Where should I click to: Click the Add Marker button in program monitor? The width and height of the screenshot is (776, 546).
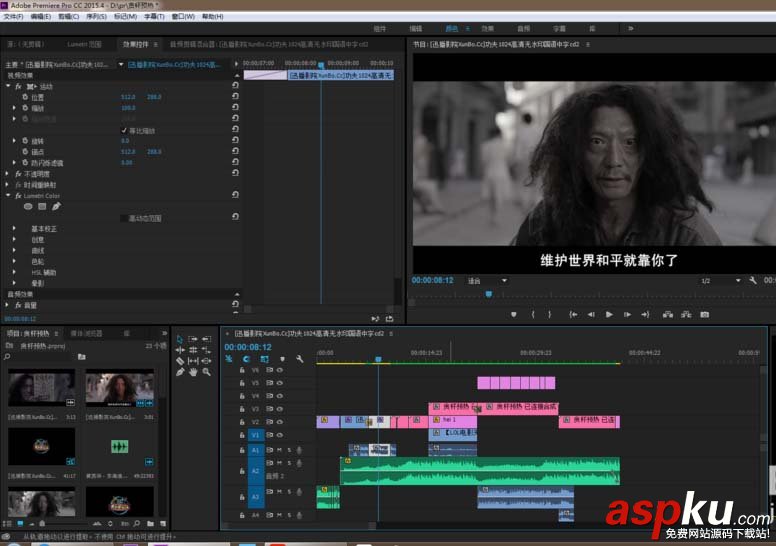[514, 314]
